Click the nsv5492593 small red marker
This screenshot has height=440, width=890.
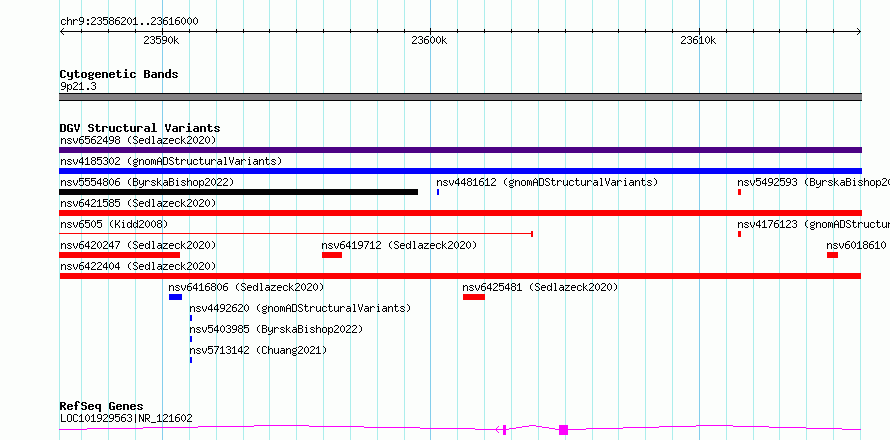pyautogui.click(x=740, y=192)
